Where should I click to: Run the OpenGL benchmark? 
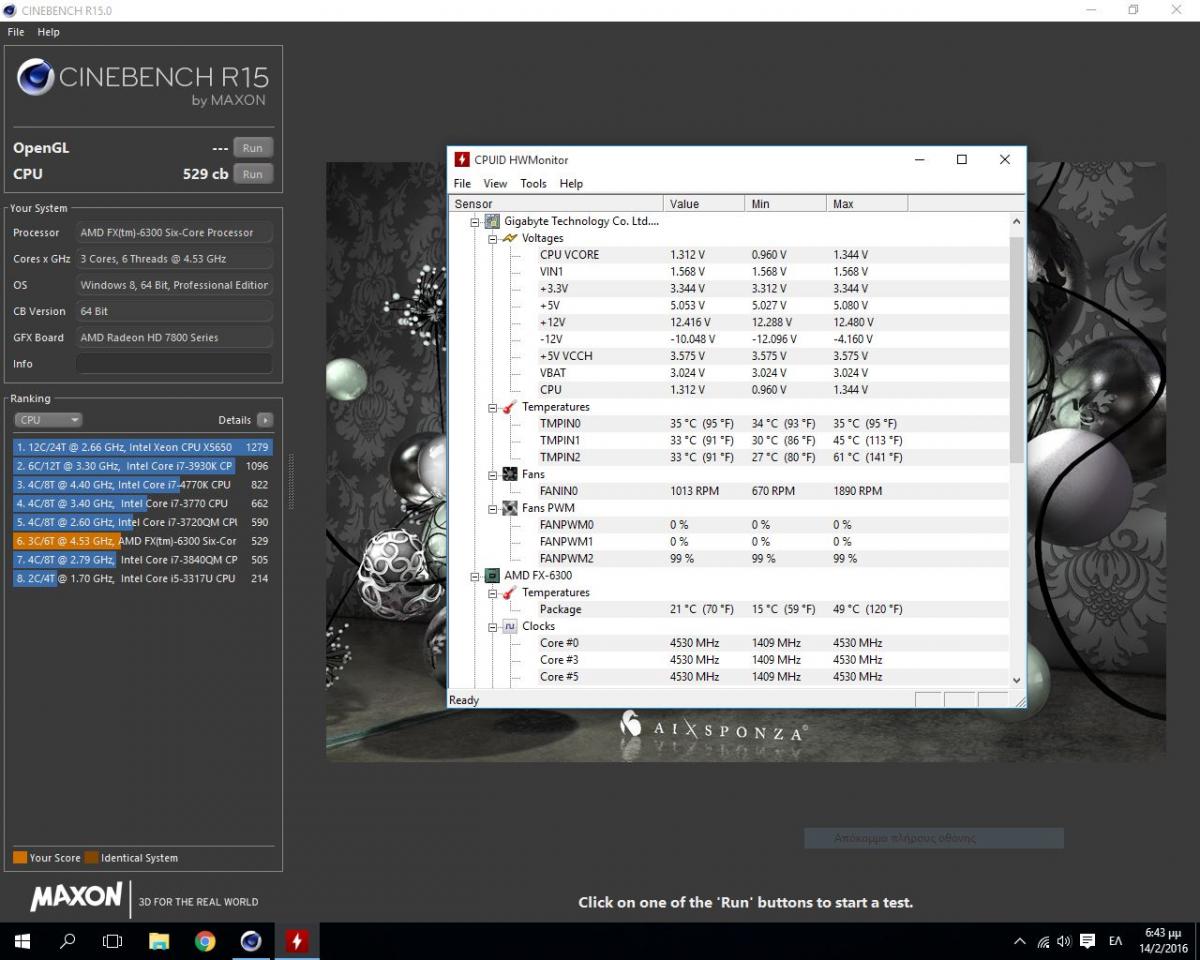coord(253,148)
